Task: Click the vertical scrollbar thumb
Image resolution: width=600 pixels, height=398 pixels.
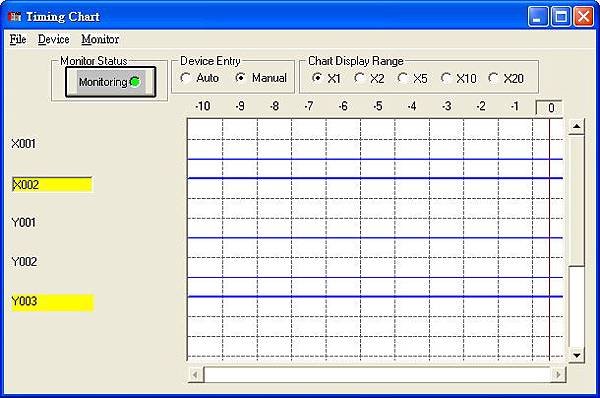Action: (x=576, y=200)
